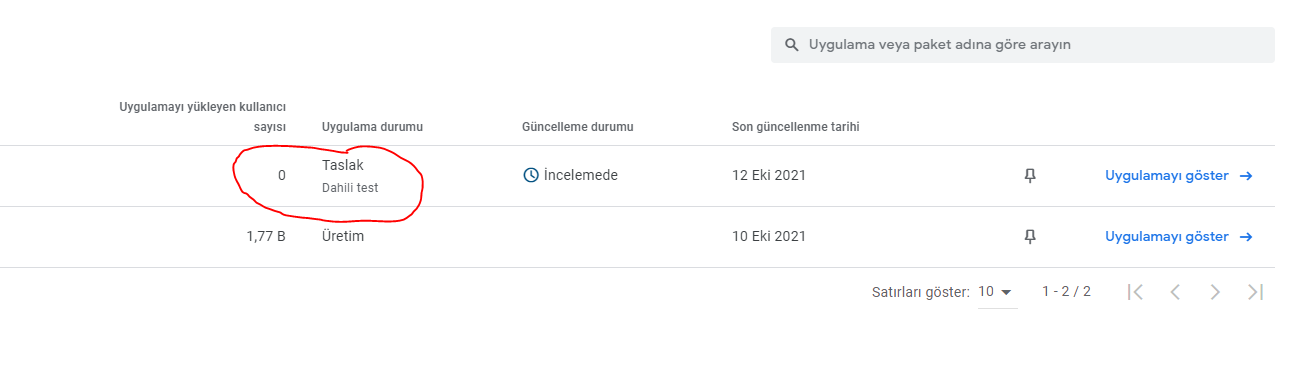This screenshot has height=376, width=1315.
Task: Open Uygulamayı göster link for the Üretim app
Action: (1166, 237)
